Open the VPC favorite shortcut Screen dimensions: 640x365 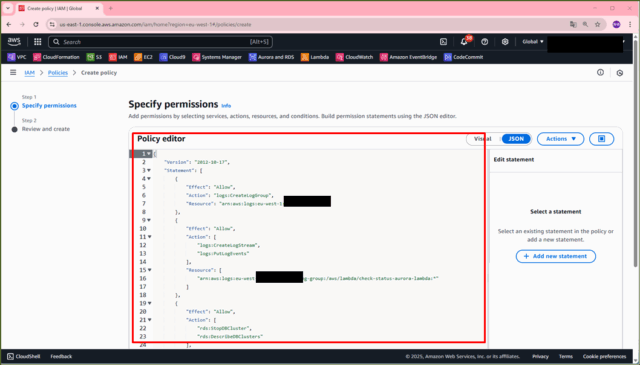[17, 57]
